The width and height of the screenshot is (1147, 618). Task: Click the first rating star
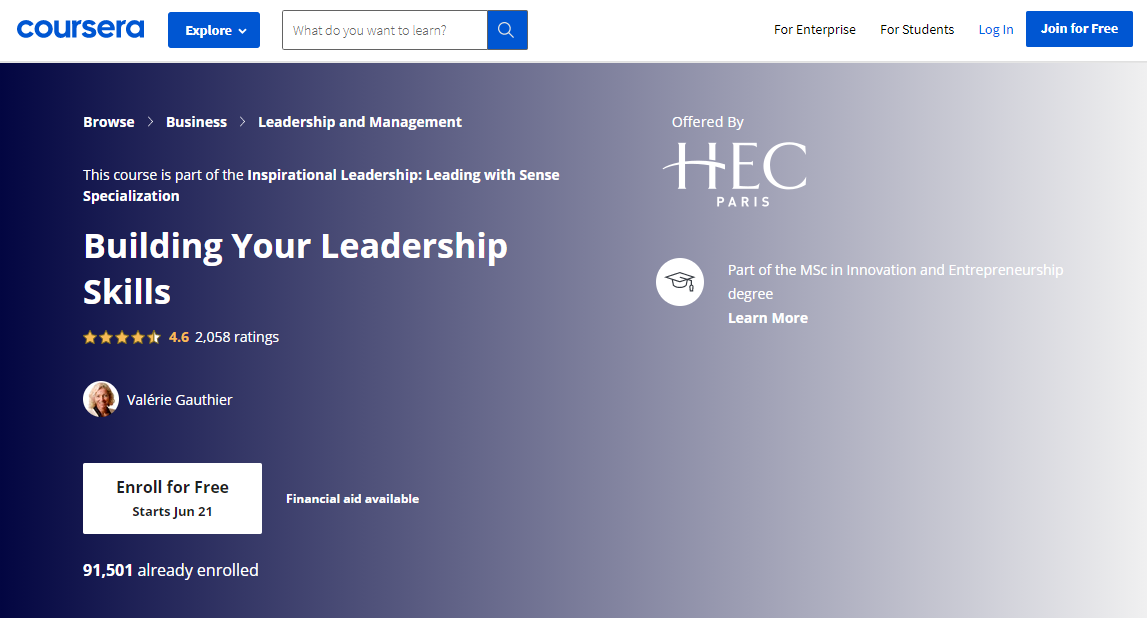(x=89, y=337)
